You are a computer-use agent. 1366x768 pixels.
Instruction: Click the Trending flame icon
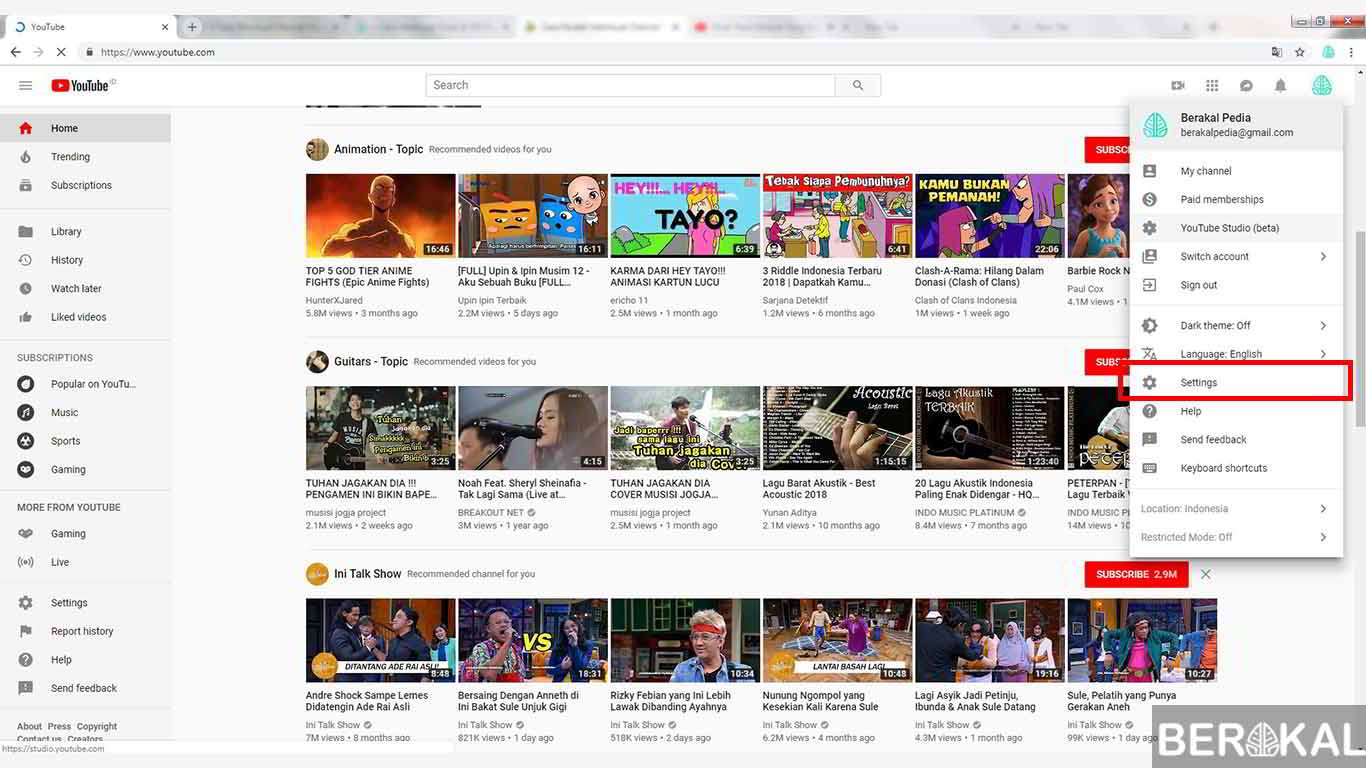coord(26,157)
